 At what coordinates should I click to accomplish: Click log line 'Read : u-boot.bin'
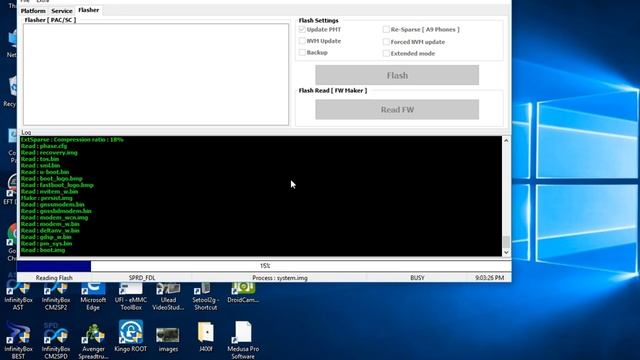pyautogui.click(x=45, y=172)
